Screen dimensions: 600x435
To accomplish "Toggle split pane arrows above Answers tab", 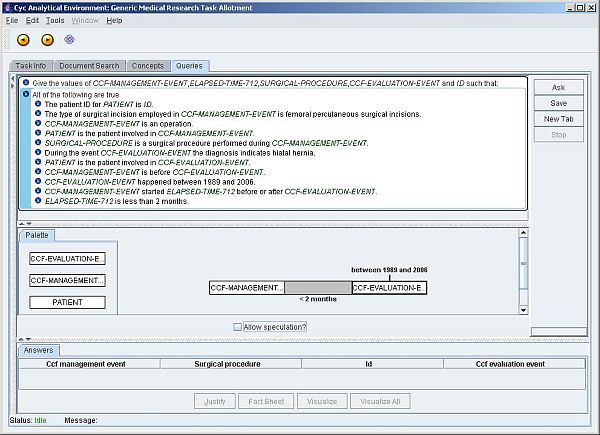I will click(x=24, y=339).
